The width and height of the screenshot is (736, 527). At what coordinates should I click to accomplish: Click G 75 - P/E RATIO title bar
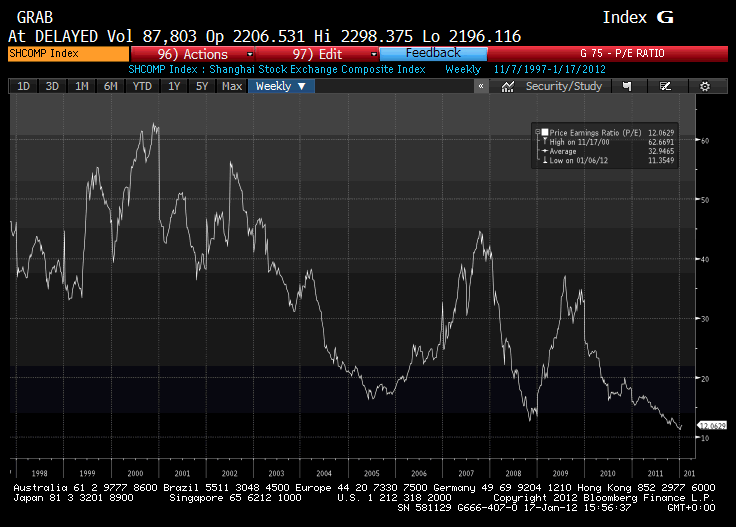tap(608, 53)
